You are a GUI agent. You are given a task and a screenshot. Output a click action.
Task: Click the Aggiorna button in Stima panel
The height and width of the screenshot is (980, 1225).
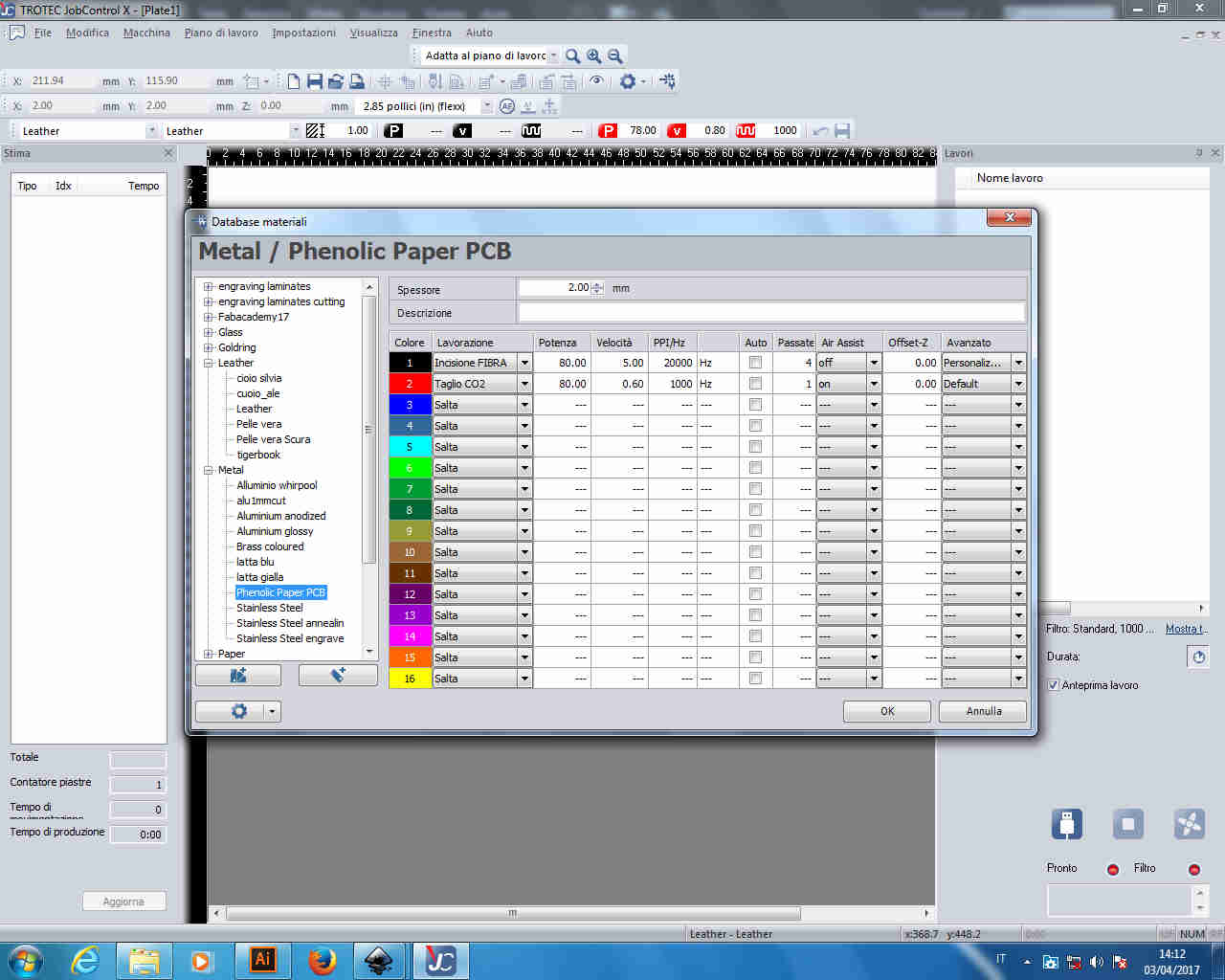[x=123, y=902]
